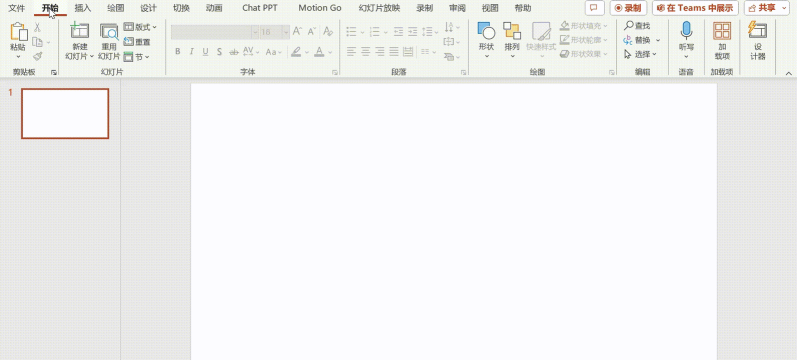Toggle Italic formatting
797x360 pixels.
point(192,51)
